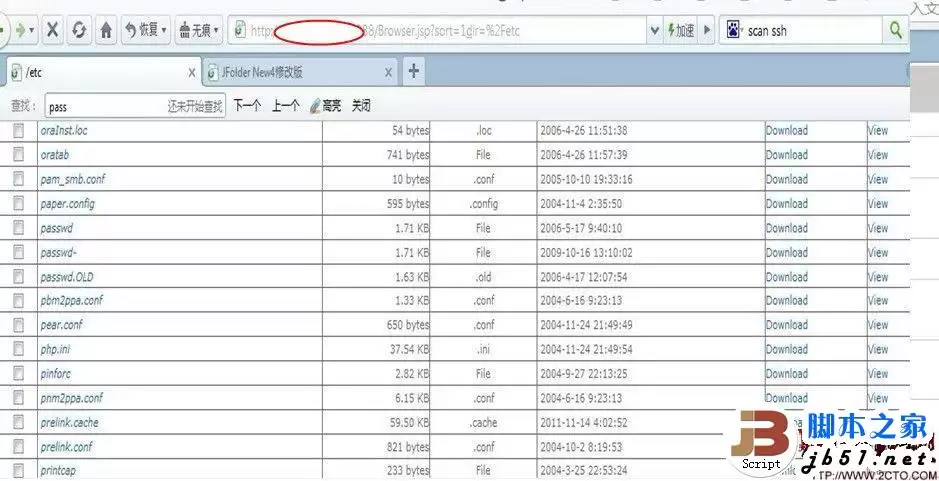The height and width of the screenshot is (481, 939).
Task: Click 下一个 to find next match
Action: coord(247,106)
